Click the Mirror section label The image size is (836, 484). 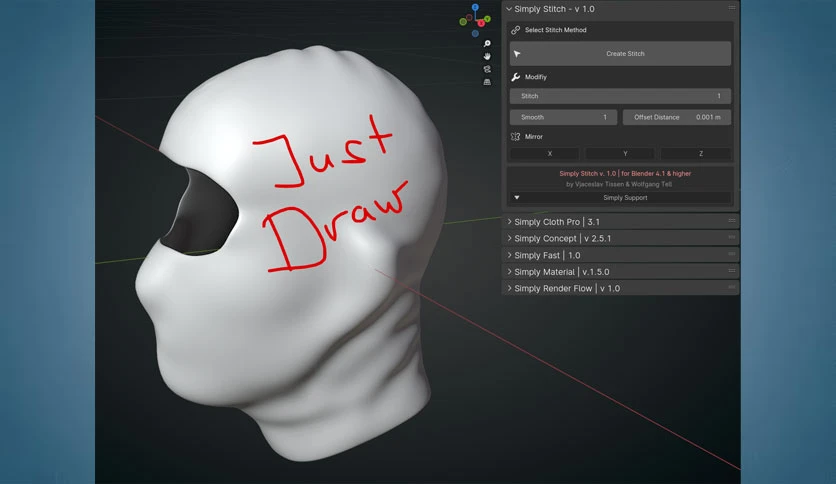coord(534,137)
